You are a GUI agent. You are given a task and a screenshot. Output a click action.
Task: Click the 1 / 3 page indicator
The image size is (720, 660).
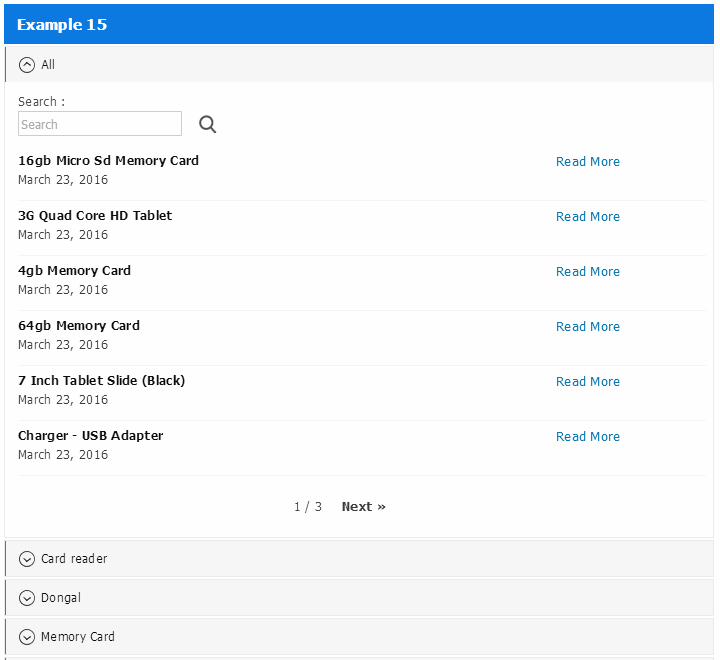click(308, 507)
